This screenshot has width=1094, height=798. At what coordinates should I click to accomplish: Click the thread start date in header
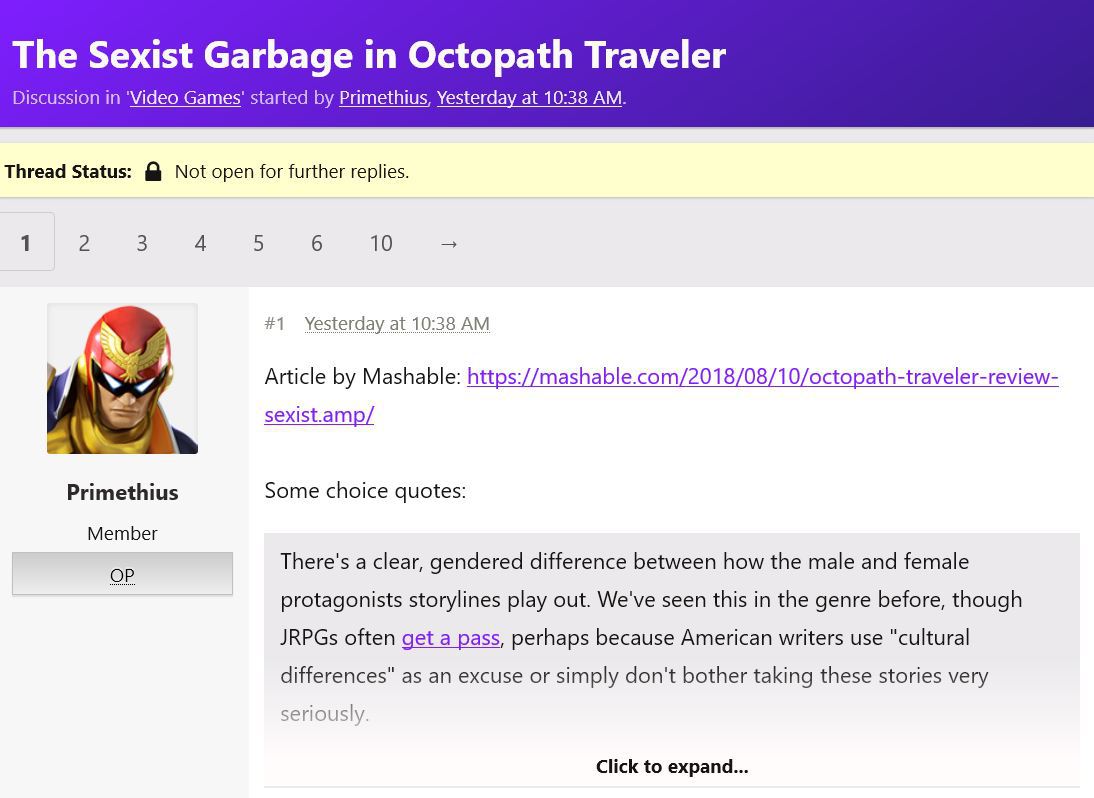click(529, 98)
